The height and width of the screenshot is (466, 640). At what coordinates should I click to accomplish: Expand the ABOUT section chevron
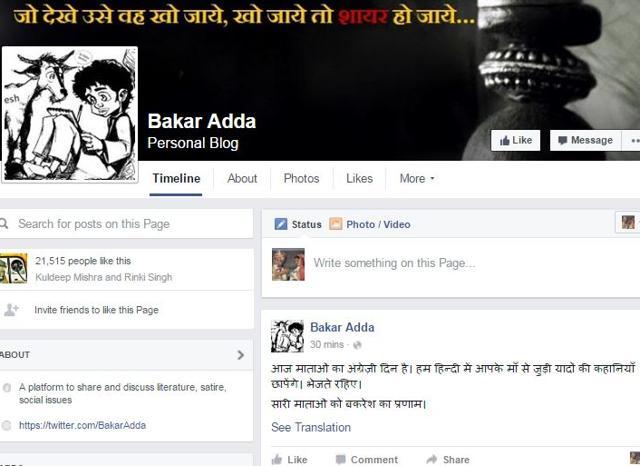coord(241,355)
